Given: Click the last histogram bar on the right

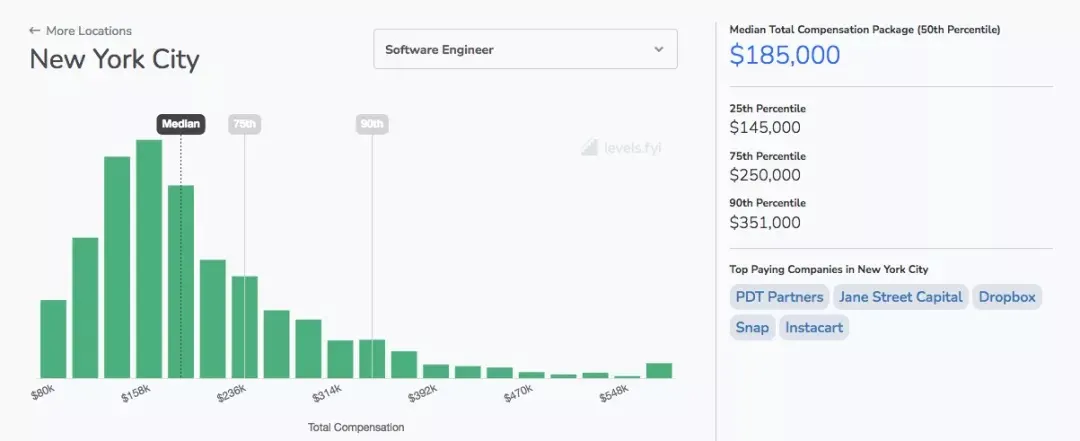Looking at the screenshot, I should 659,370.
